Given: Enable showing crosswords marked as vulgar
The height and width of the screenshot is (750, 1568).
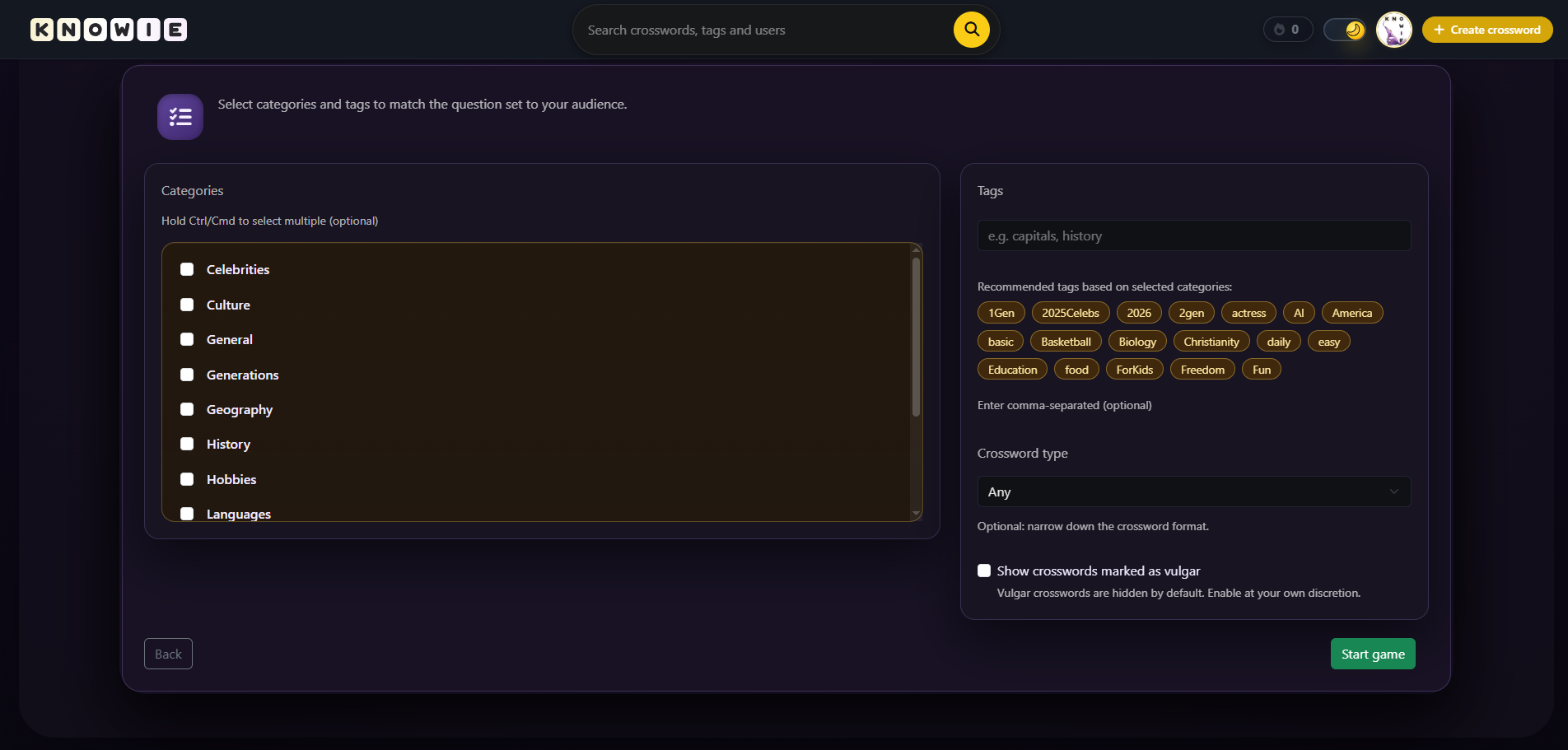Looking at the screenshot, I should click(x=983, y=570).
